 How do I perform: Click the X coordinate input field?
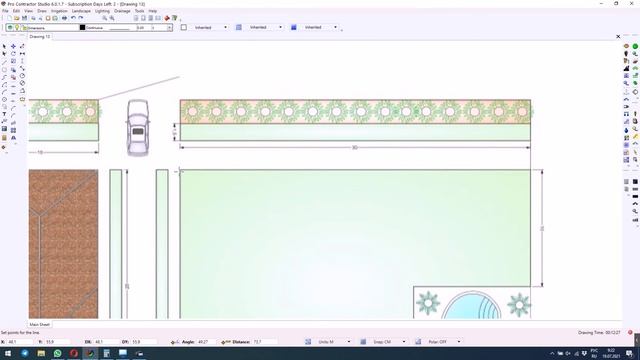click(20, 342)
